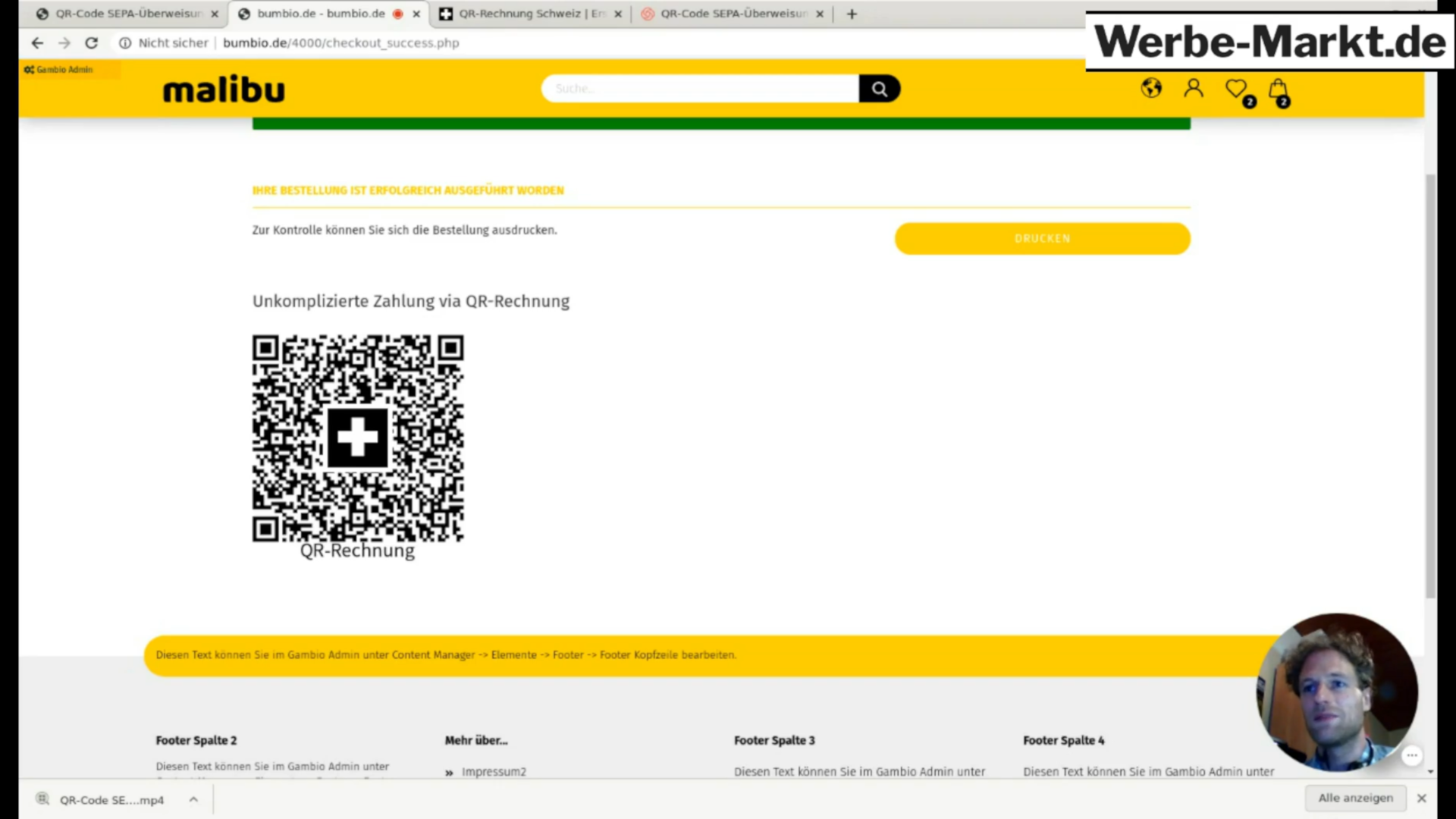Image resolution: width=1456 pixels, height=819 pixels.
Task: Expand the download item chevron menu
Action: coord(193,799)
